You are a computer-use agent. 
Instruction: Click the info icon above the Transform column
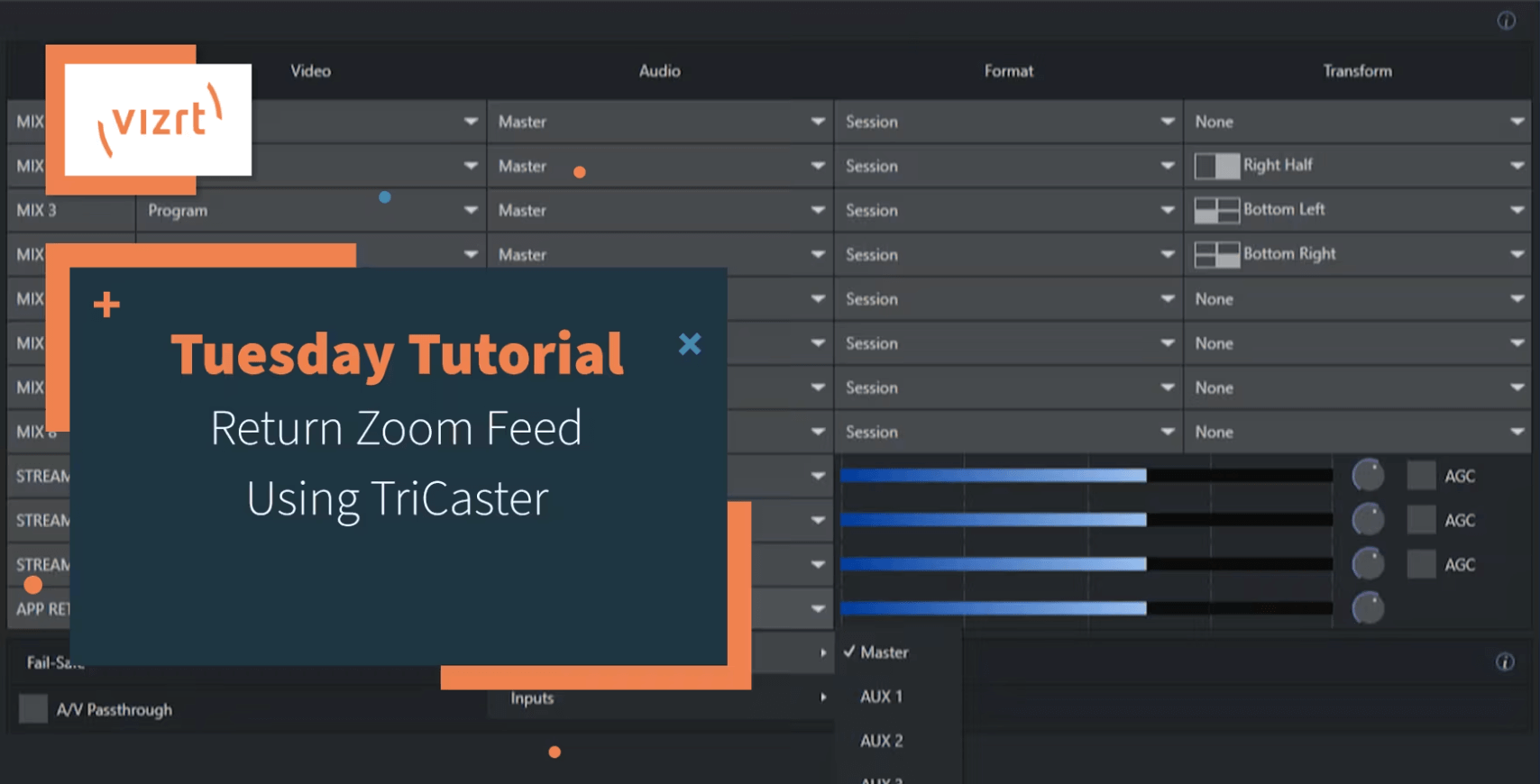coord(1506,21)
